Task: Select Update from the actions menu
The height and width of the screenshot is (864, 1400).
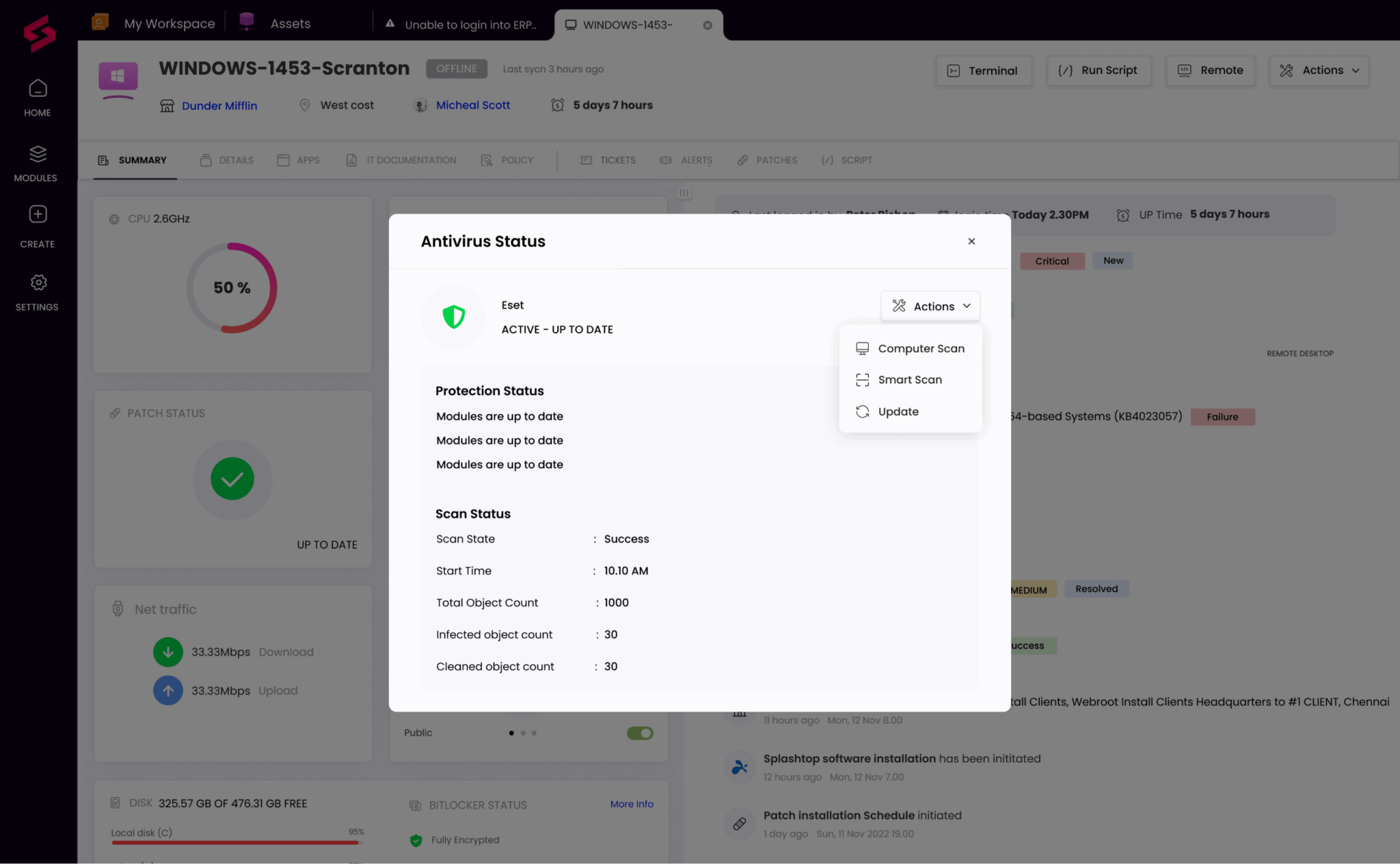Action: coord(898,411)
